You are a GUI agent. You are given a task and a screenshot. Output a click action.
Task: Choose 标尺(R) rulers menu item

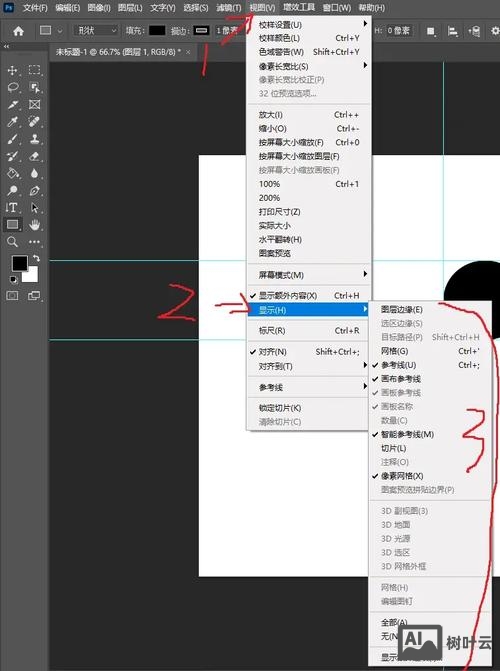pyautogui.click(x=309, y=330)
